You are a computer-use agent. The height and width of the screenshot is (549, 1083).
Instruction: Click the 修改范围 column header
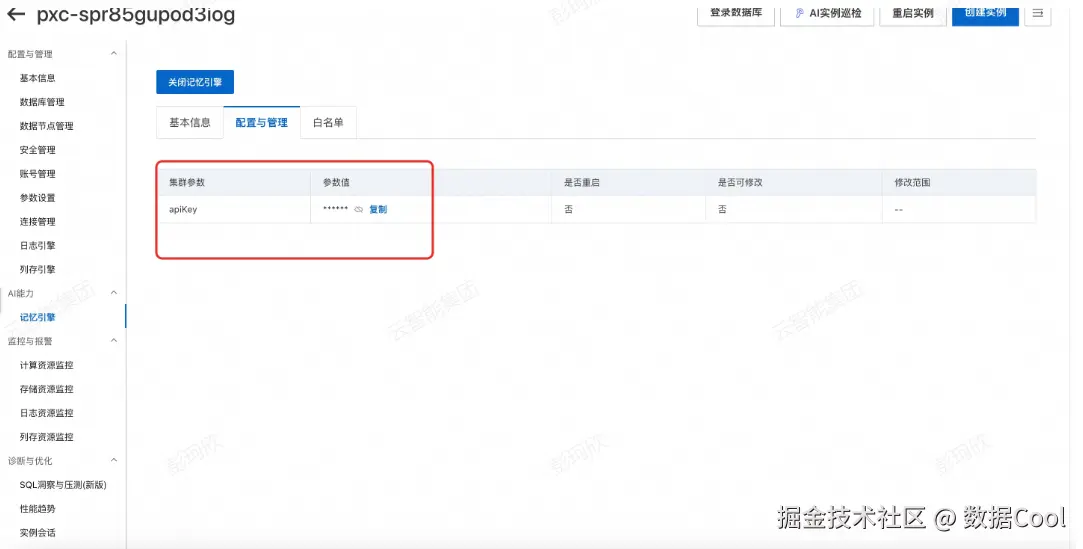tap(912, 182)
